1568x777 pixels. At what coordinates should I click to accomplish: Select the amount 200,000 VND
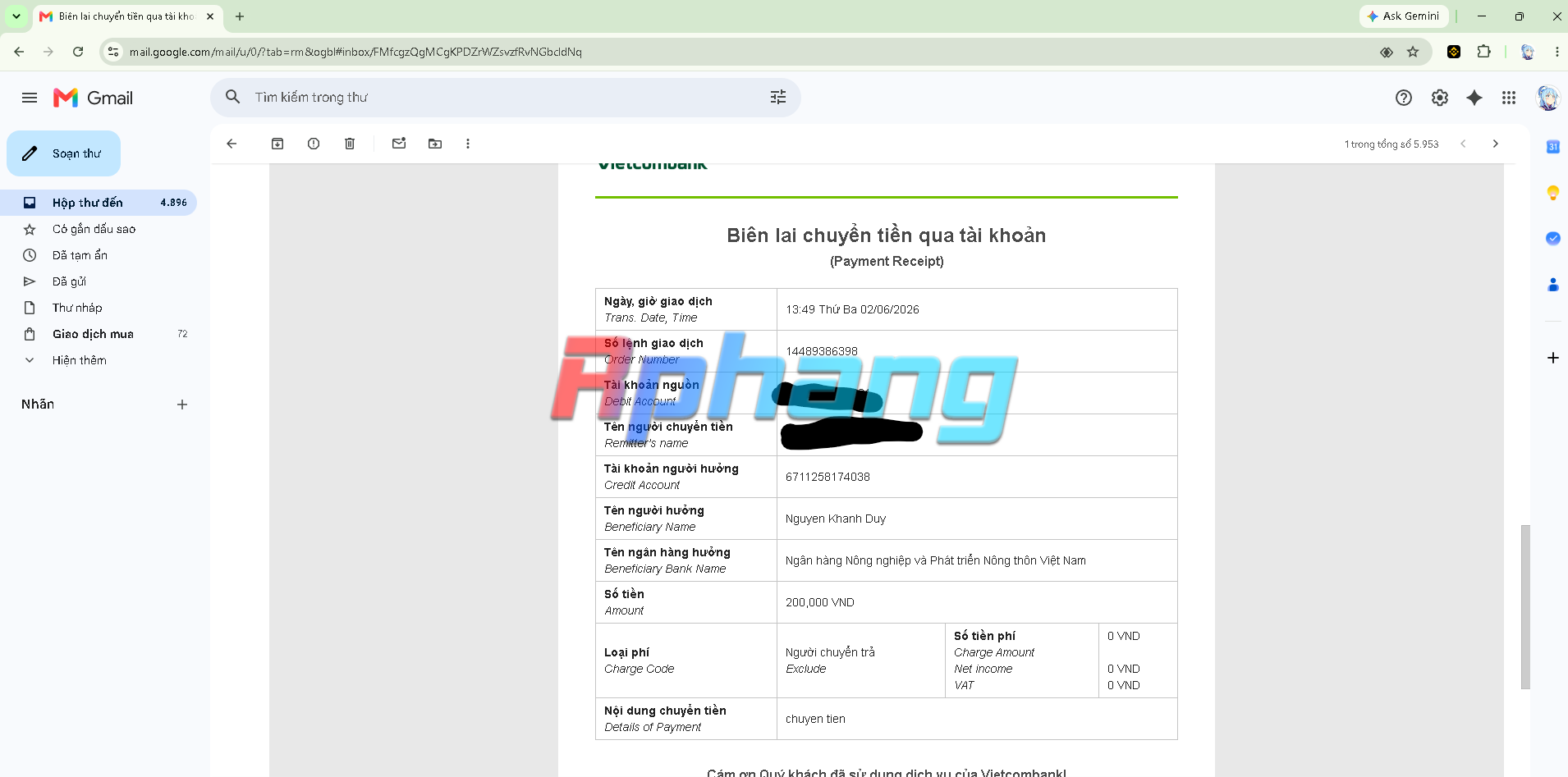click(820, 602)
